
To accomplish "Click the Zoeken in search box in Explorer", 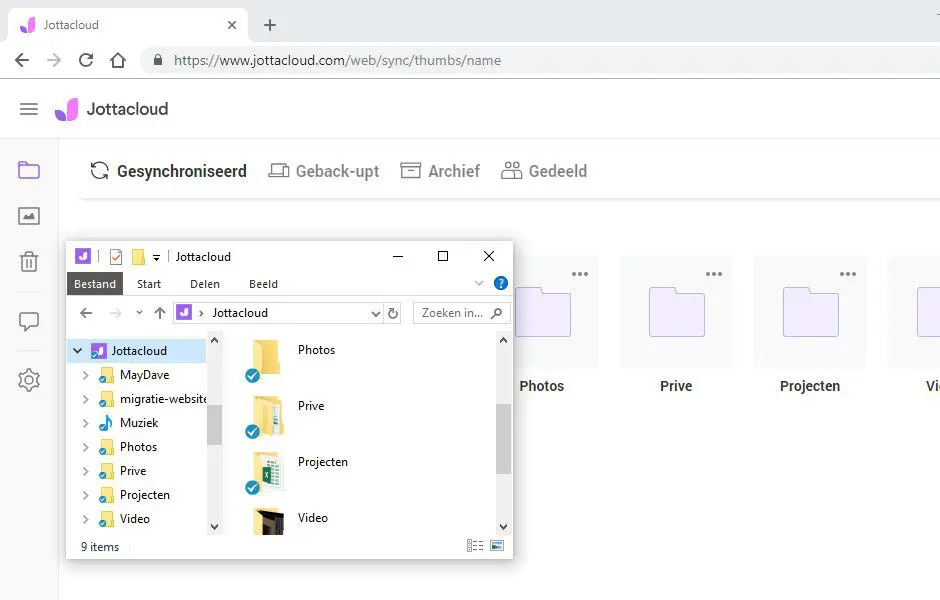I will (x=462, y=313).
